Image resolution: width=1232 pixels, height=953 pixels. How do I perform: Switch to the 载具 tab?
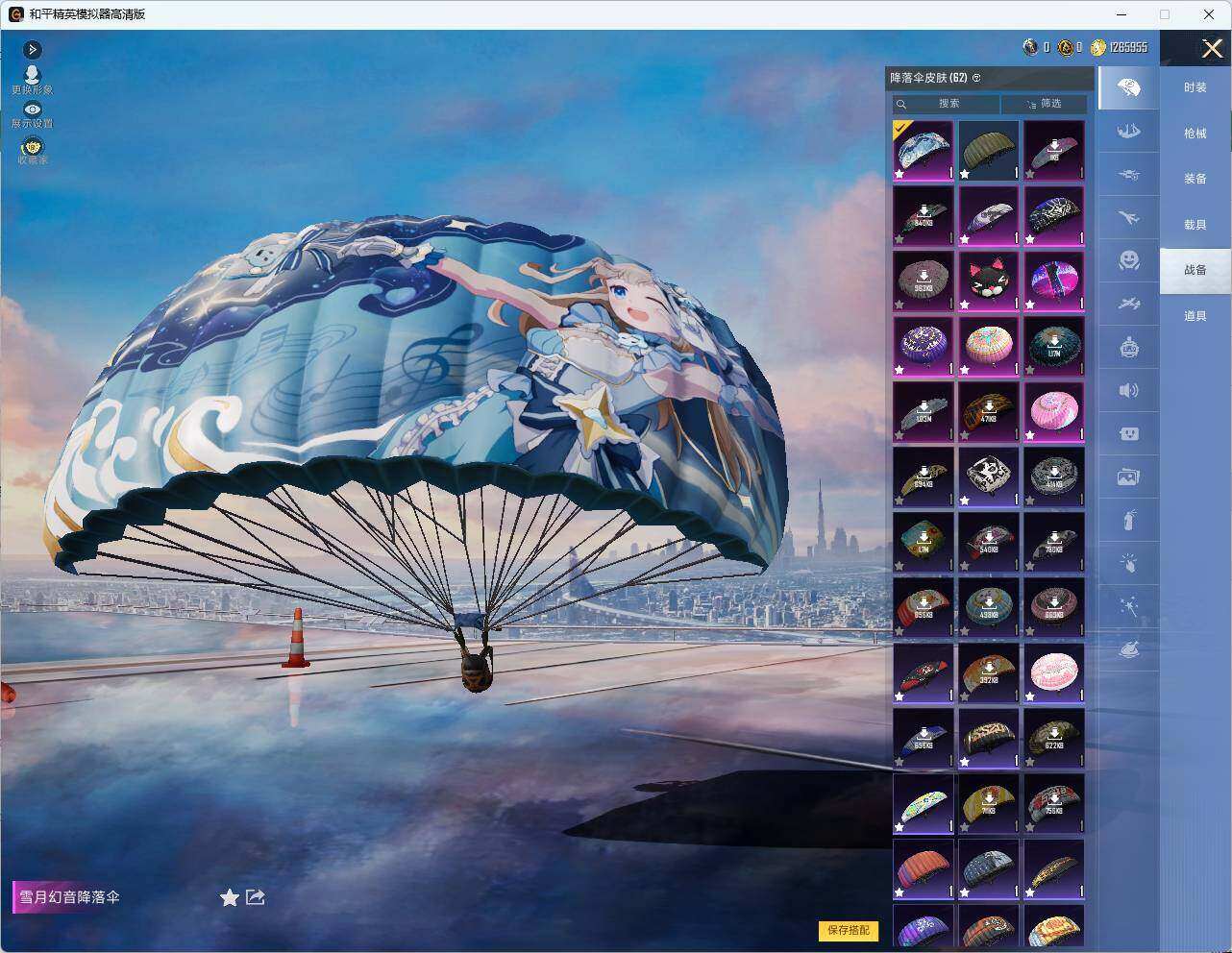click(1195, 225)
